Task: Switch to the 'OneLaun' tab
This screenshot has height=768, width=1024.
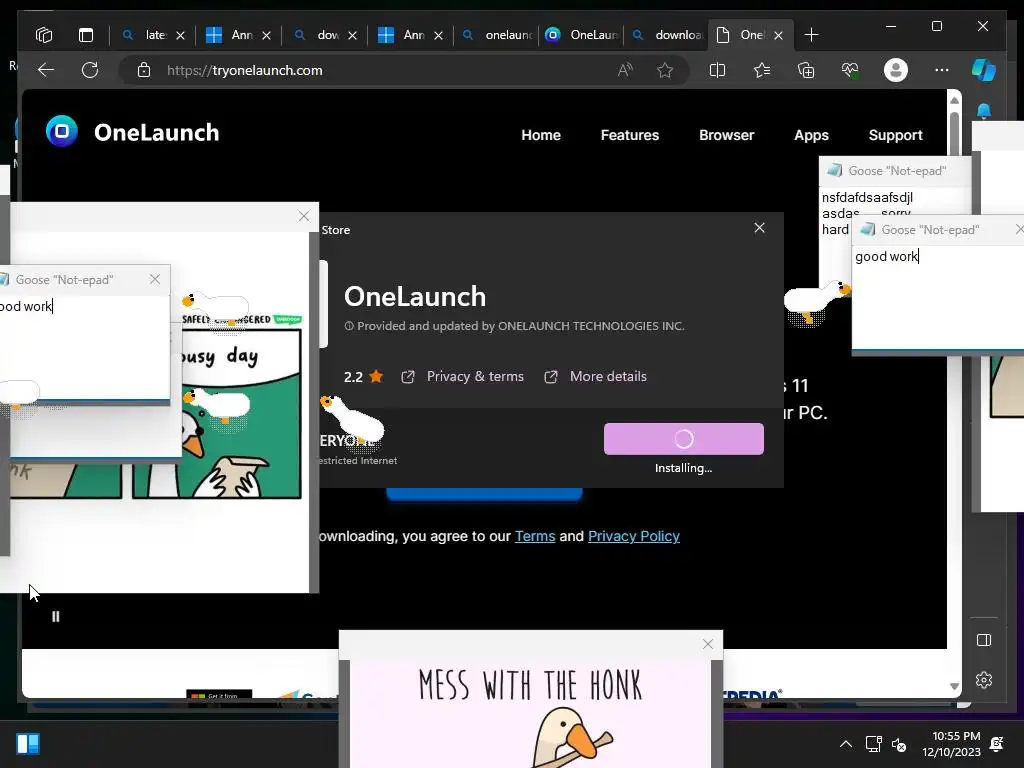Action: 583,35
